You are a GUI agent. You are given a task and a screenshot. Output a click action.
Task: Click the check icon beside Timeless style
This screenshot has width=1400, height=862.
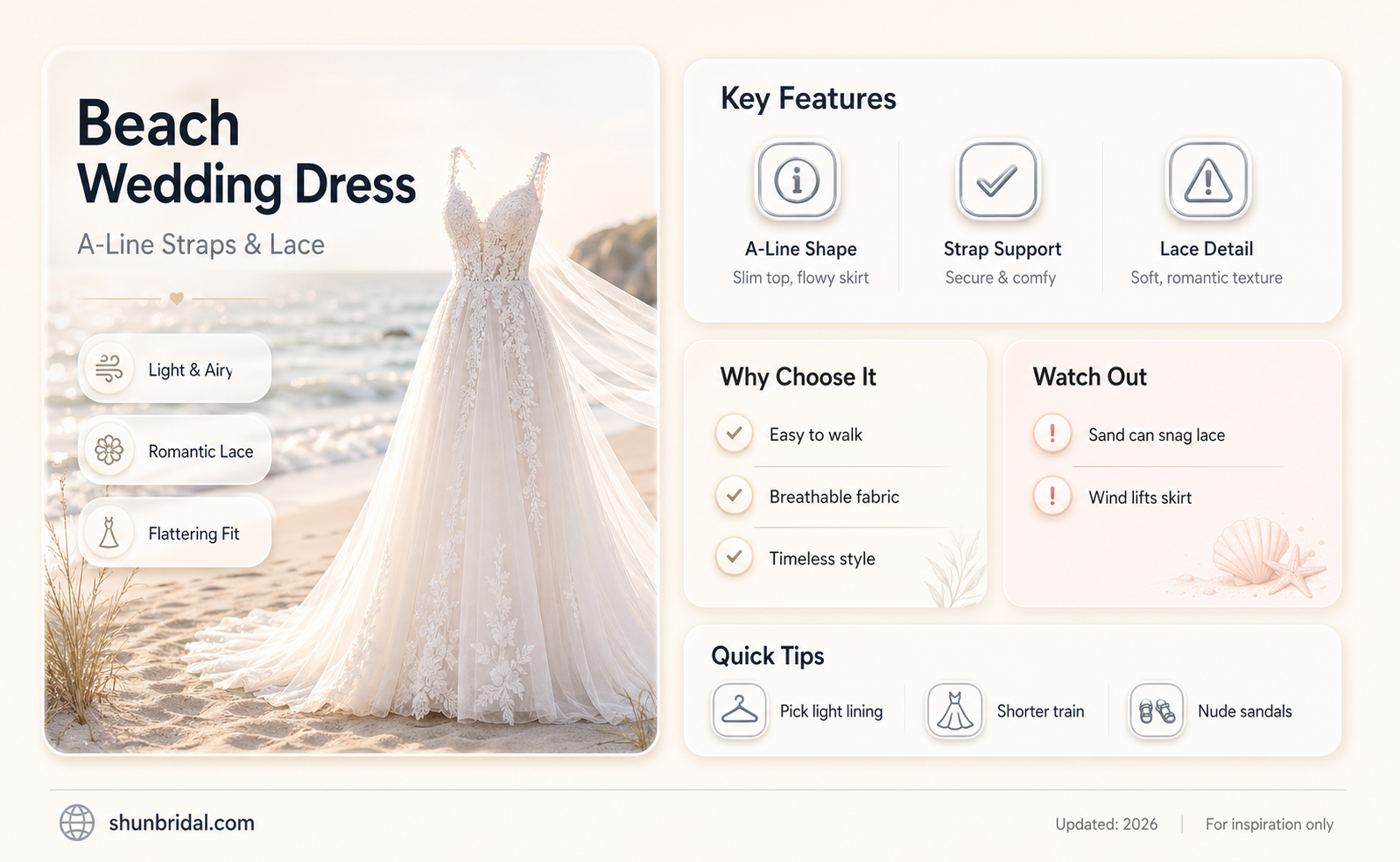click(735, 557)
